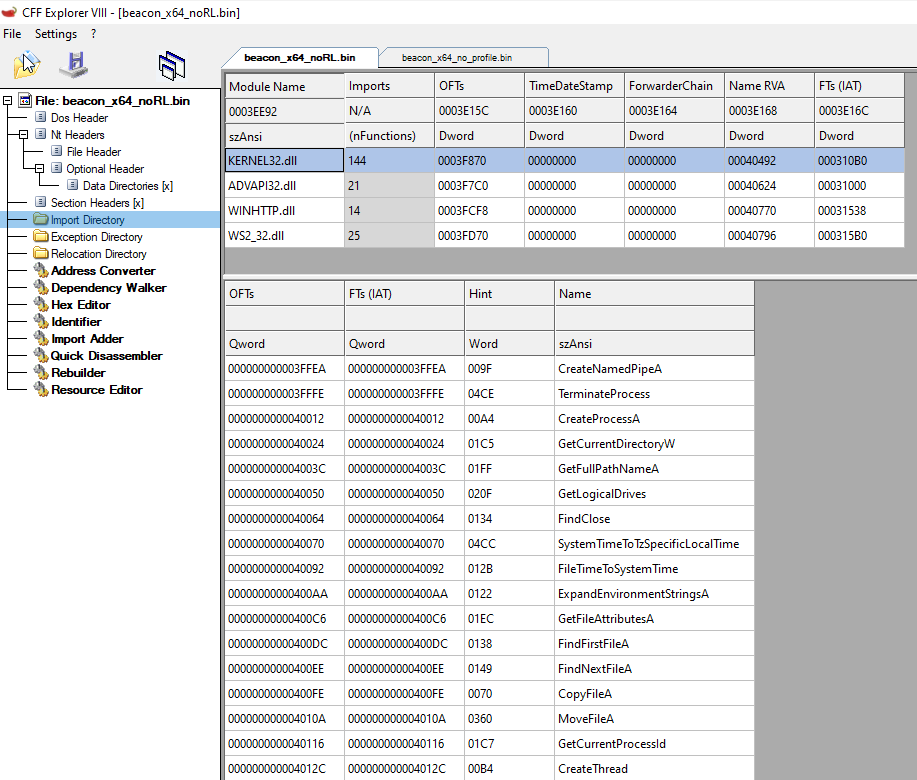Click the TerminateProcess import name

[604, 394]
